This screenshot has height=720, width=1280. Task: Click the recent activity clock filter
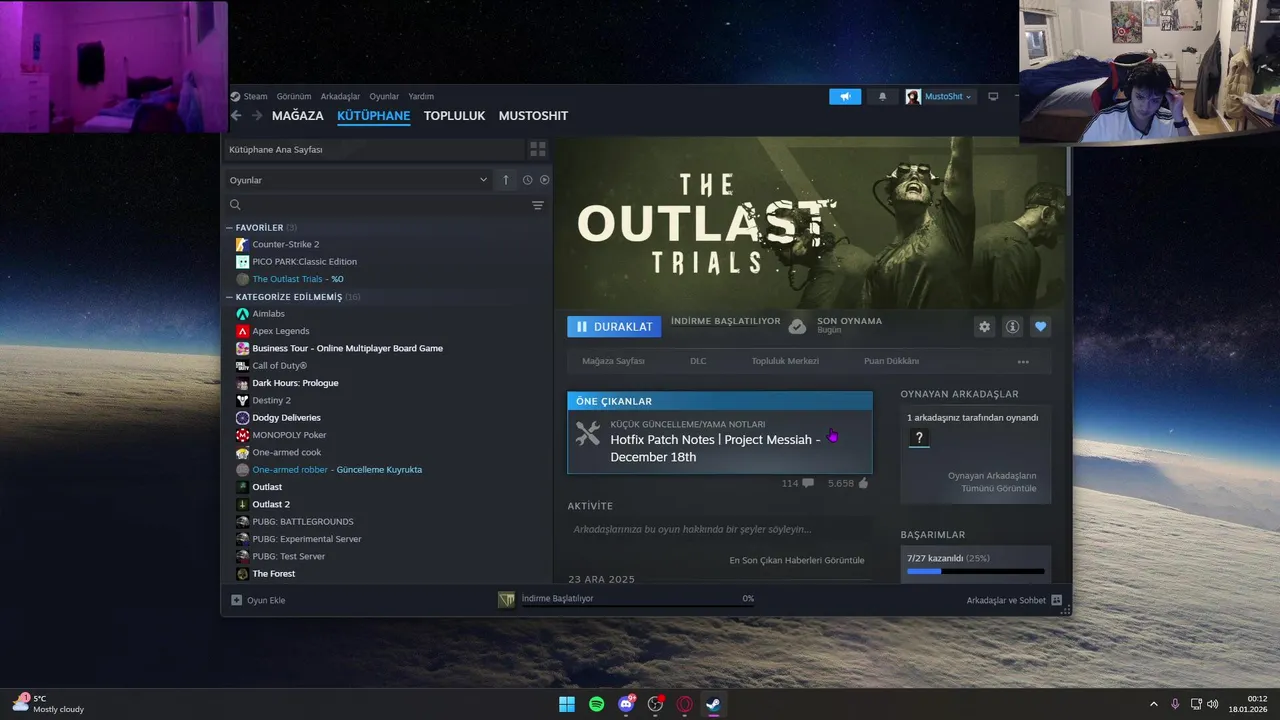click(527, 180)
